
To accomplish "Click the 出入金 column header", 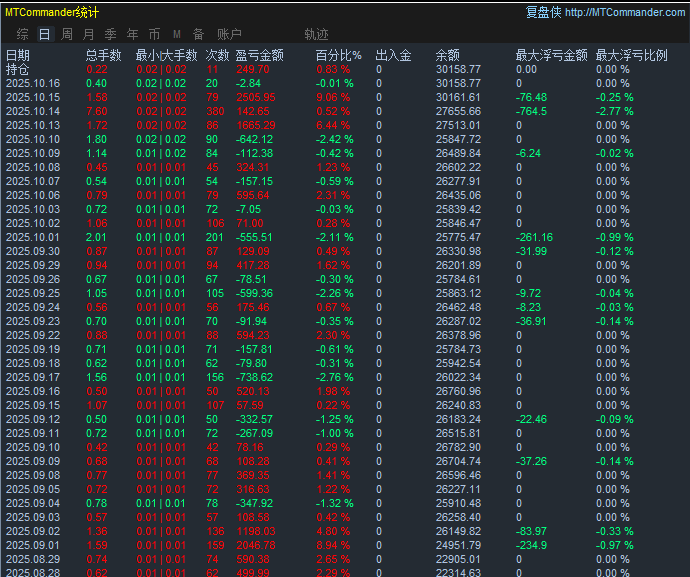I will (393, 55).
